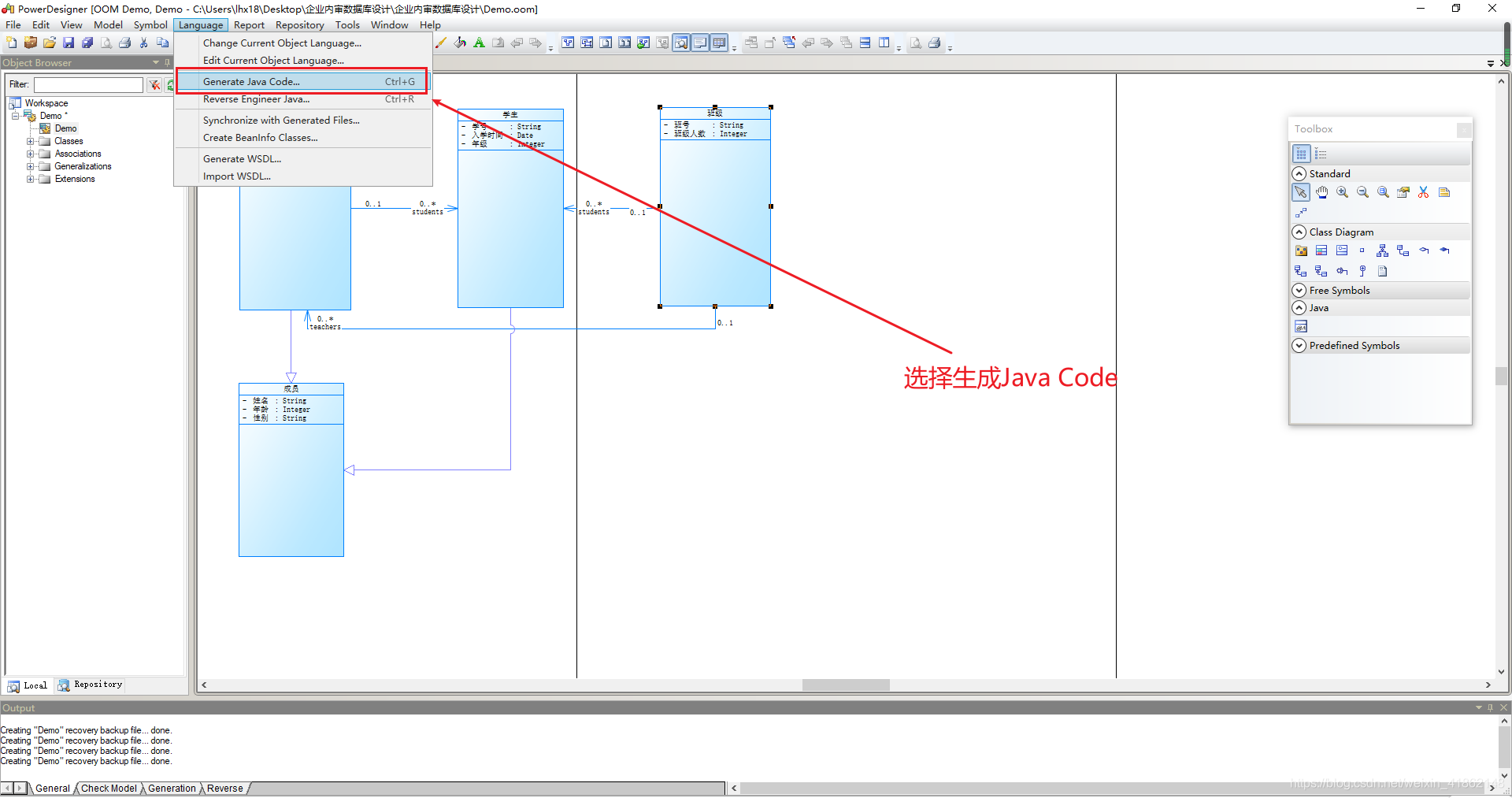Viewport: 1512px width, 798px height.
Task: Click the paint bucket fill format icon
Action: (460, 43)
